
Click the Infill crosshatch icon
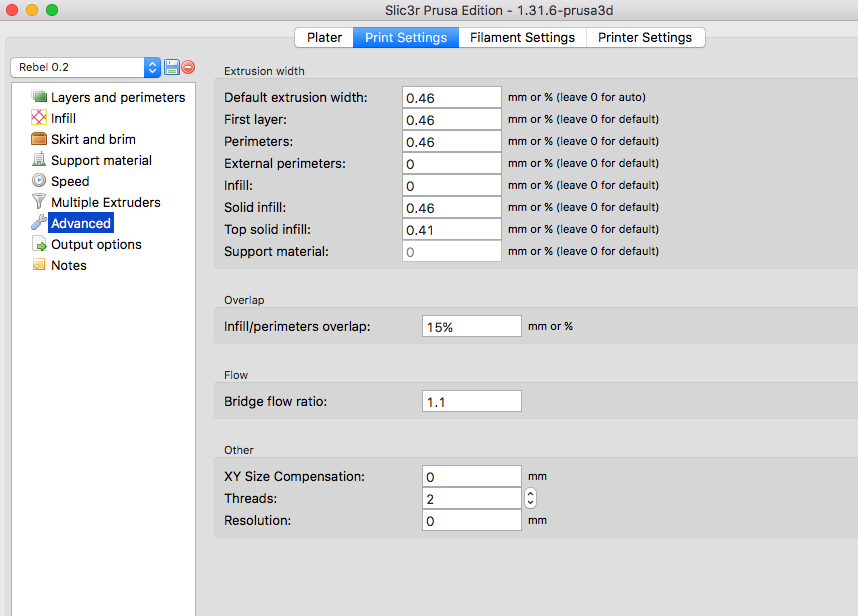(40, 118)
